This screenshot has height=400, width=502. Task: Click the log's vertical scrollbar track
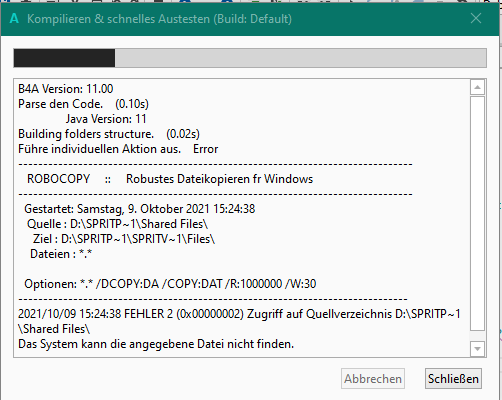point(477,213)
